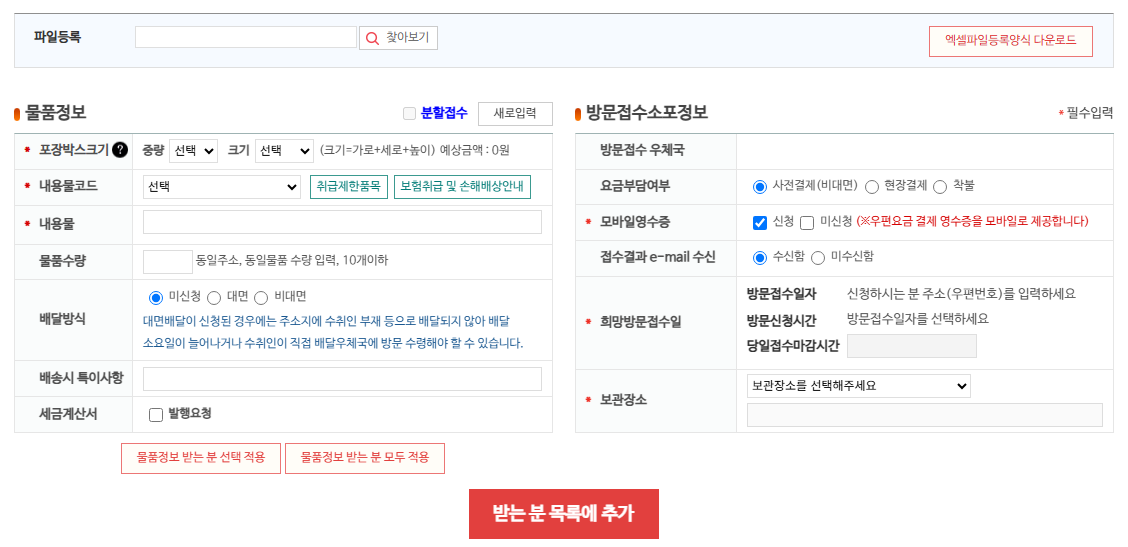Toggle the 분할접수 checkbox

coord(409,113)
